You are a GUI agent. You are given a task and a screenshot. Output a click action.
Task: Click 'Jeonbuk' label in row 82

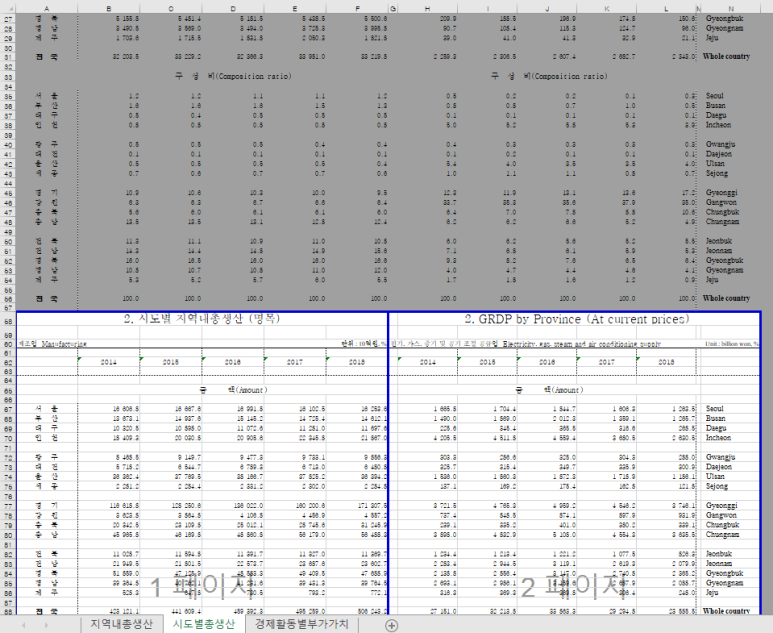pyautogui.click(x=719, y=554)
